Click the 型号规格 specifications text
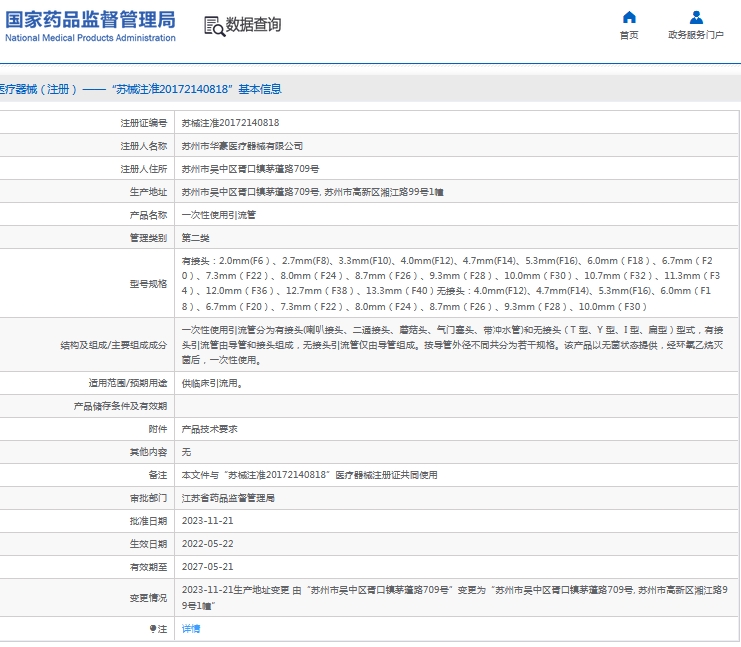Screen dimensions: 741x647 click(x=451, y=284)
